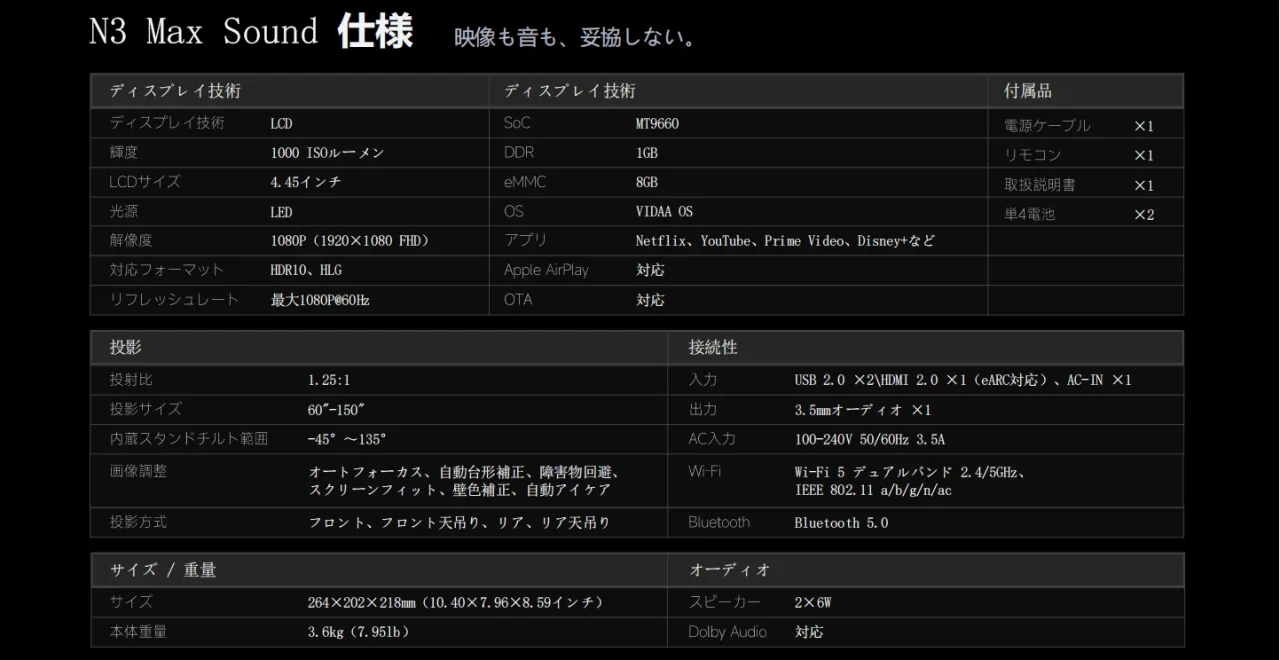The image size is (1280, 660).
Task: Click the 'スピーカー' label
Action: (724, 602)
